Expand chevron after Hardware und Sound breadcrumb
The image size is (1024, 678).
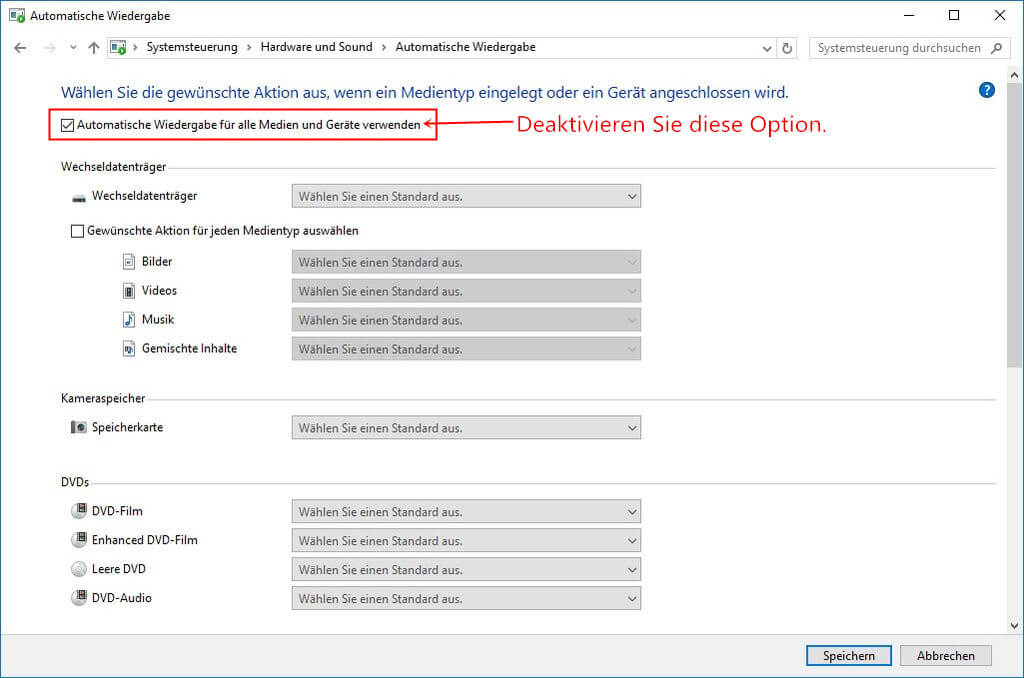click(384, 48)
